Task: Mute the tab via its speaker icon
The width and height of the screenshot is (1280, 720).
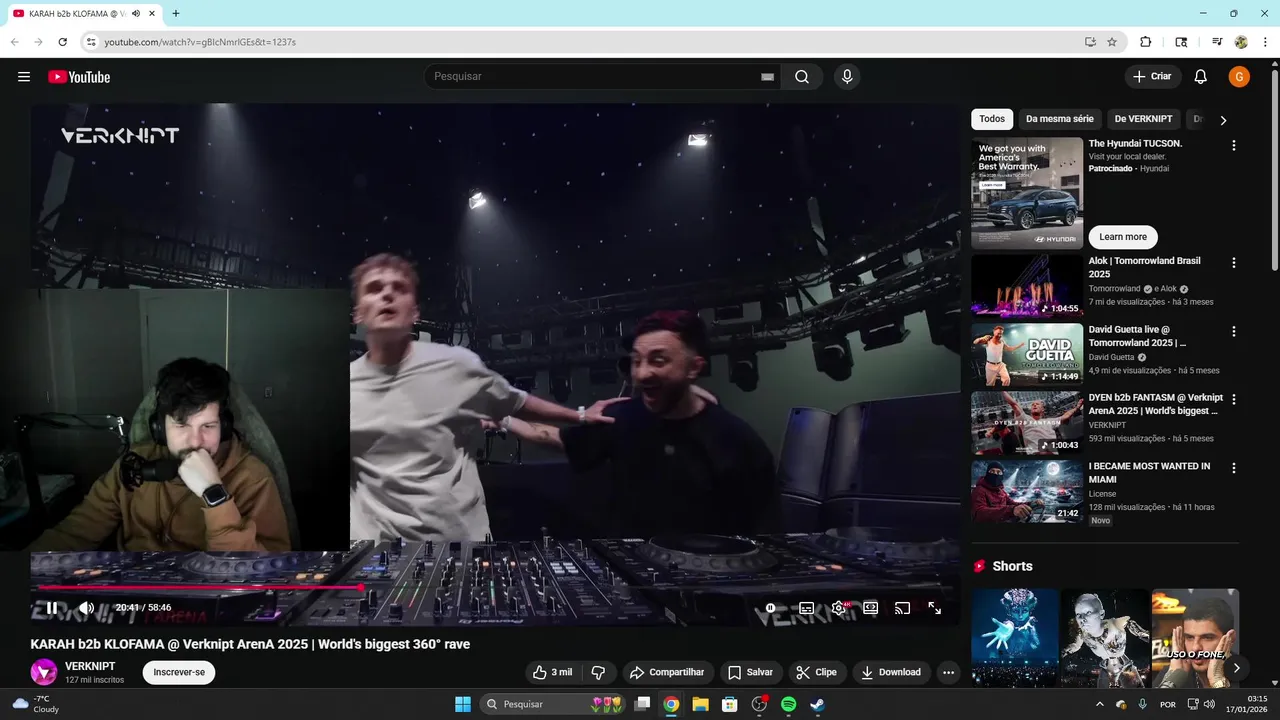Action: (x=136, y=14)
